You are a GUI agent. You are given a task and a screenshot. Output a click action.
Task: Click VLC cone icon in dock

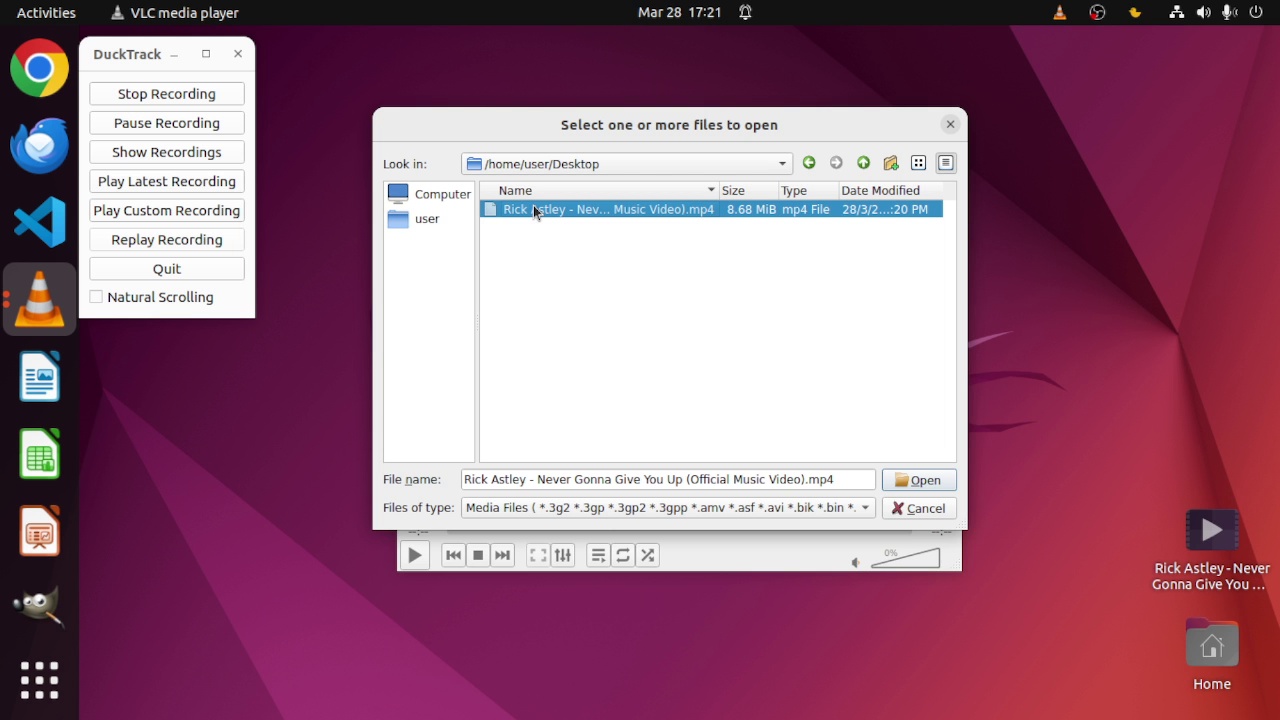[40, 299]
